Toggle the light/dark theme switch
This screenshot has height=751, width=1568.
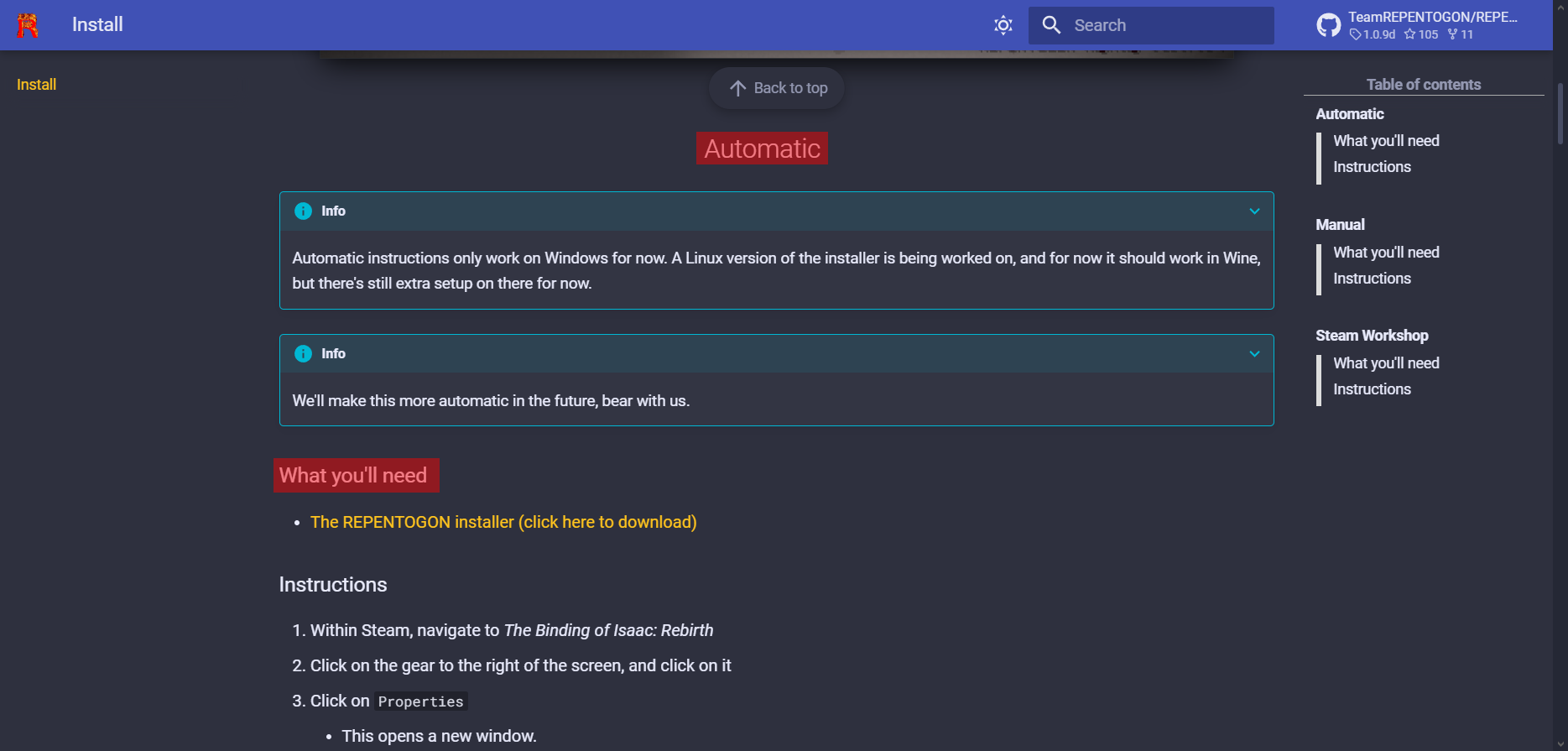[x=1003, y=25]
